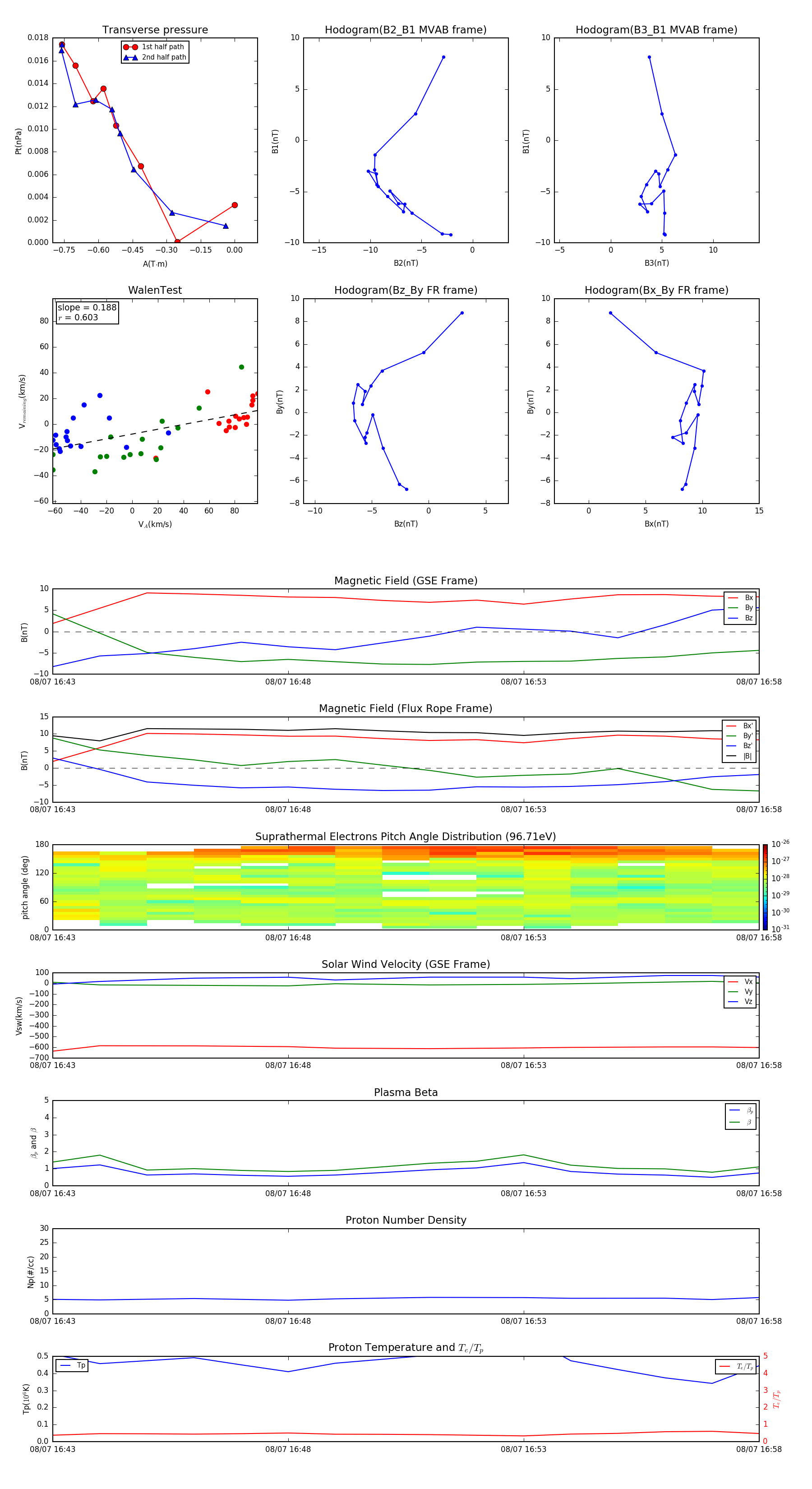Click the 'A(T·m)' axis label
Screen dimensions: 812x1489
tap(155, 264)
